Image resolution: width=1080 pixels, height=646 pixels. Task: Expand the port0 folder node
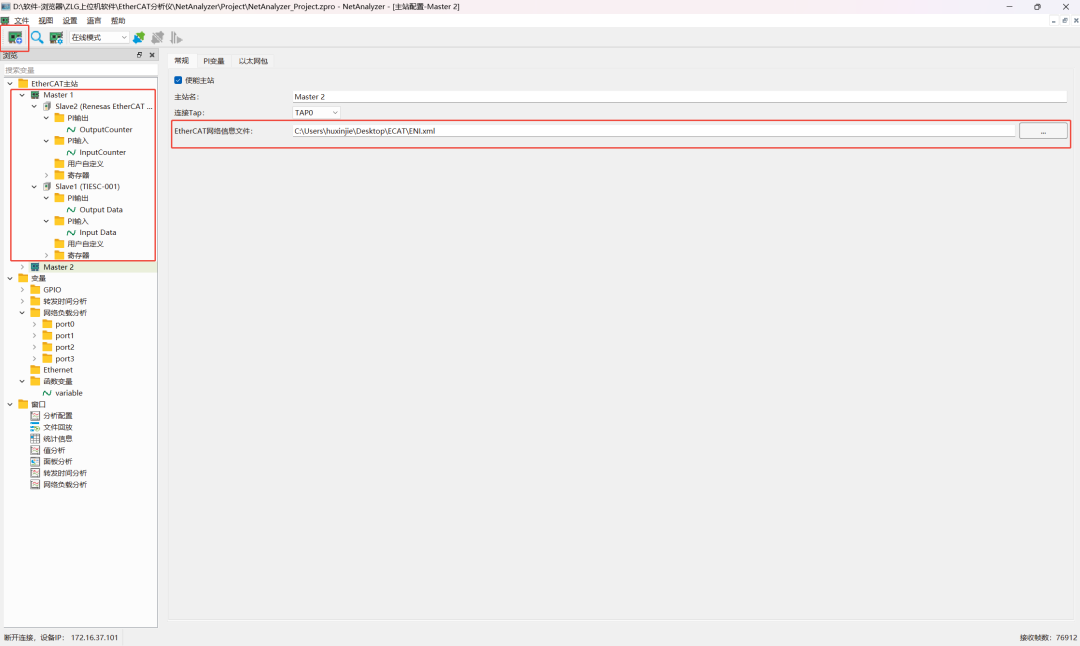(34, 324)
